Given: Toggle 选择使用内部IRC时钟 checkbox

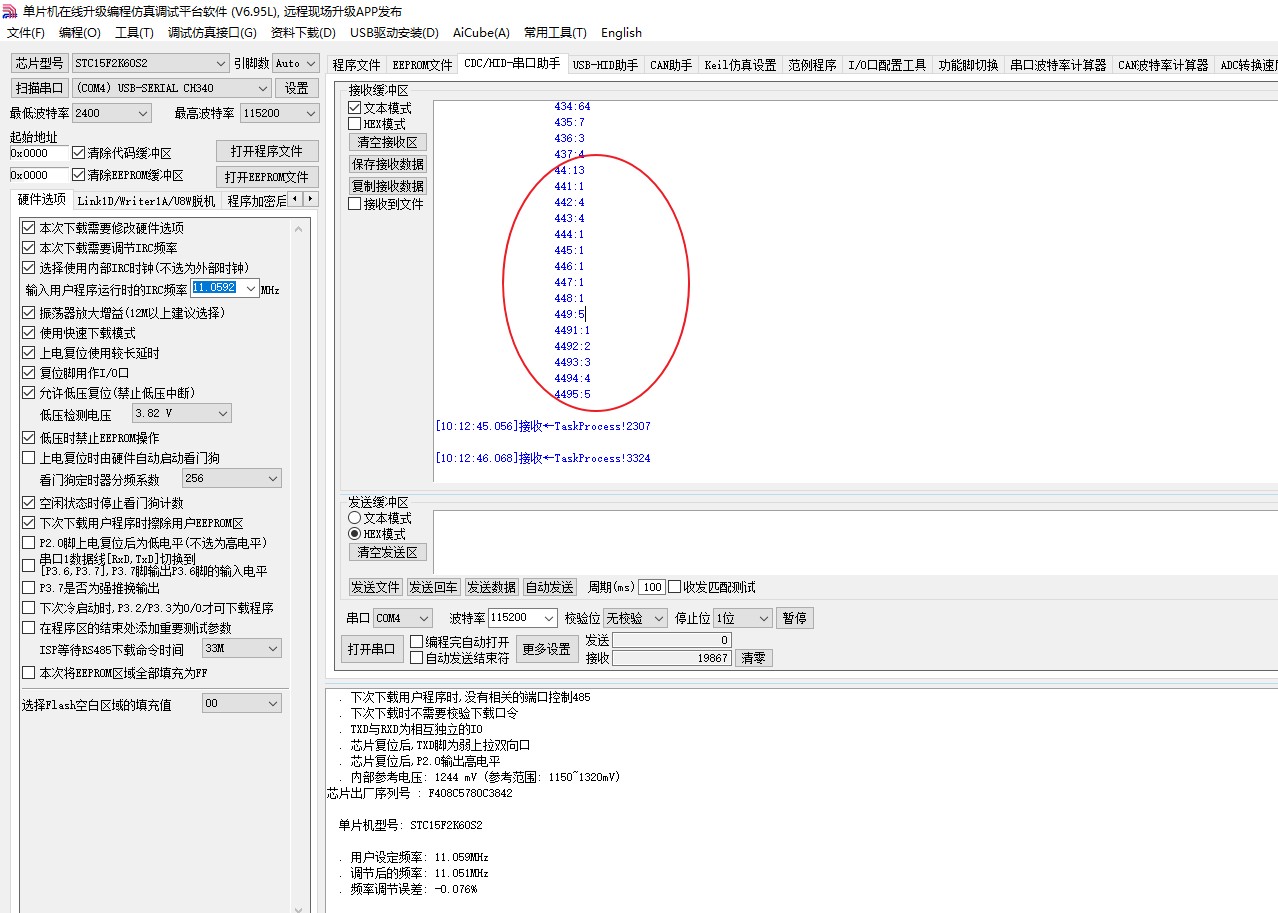Looking at the screenshot, I should (x=28, y=268).
